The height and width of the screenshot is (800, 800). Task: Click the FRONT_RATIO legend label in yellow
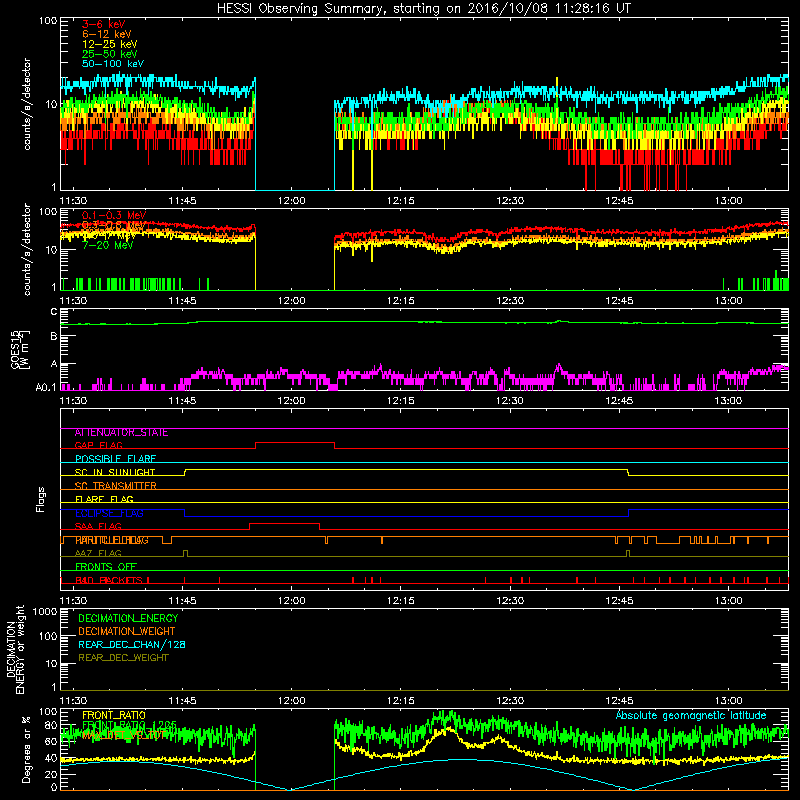pos(114,715)
